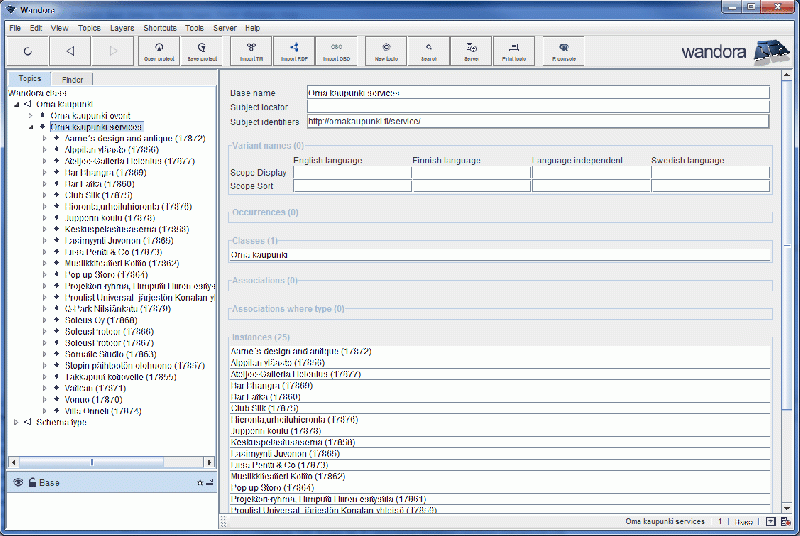Open Pop up Store instance in list
800x536 pixels.
coord(263,487)
